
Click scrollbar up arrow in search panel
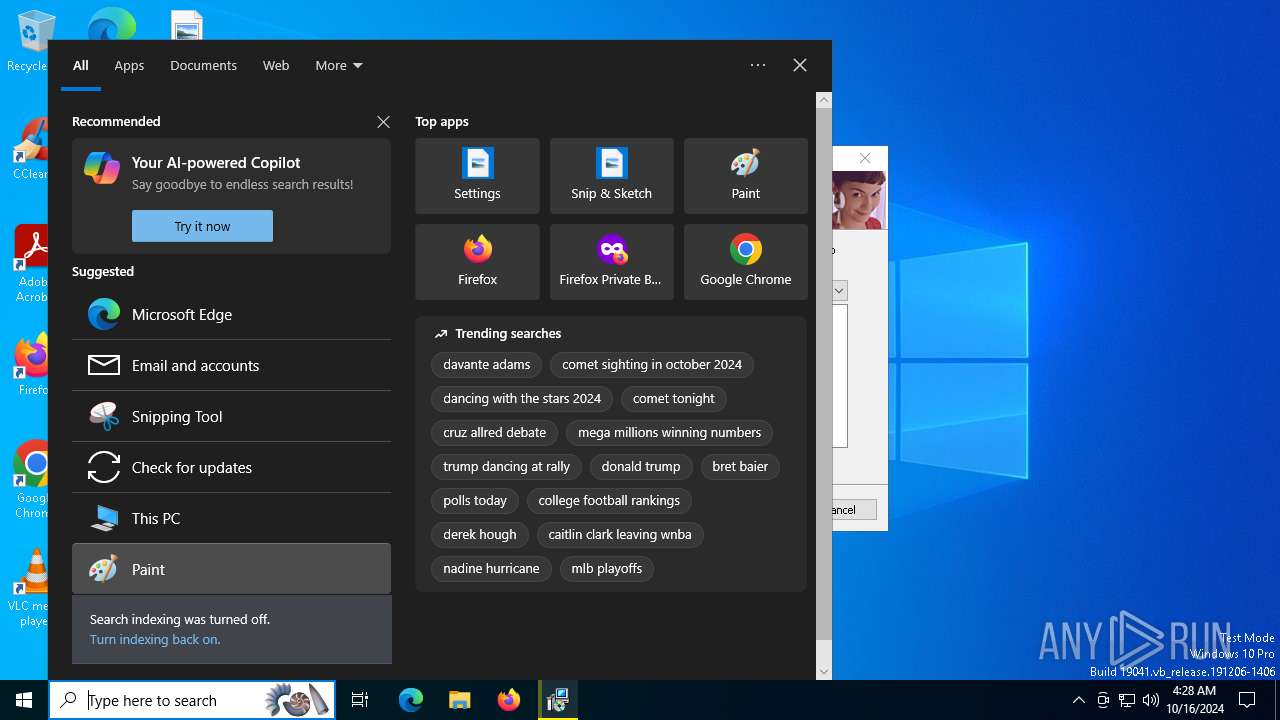tap(824, 100)
